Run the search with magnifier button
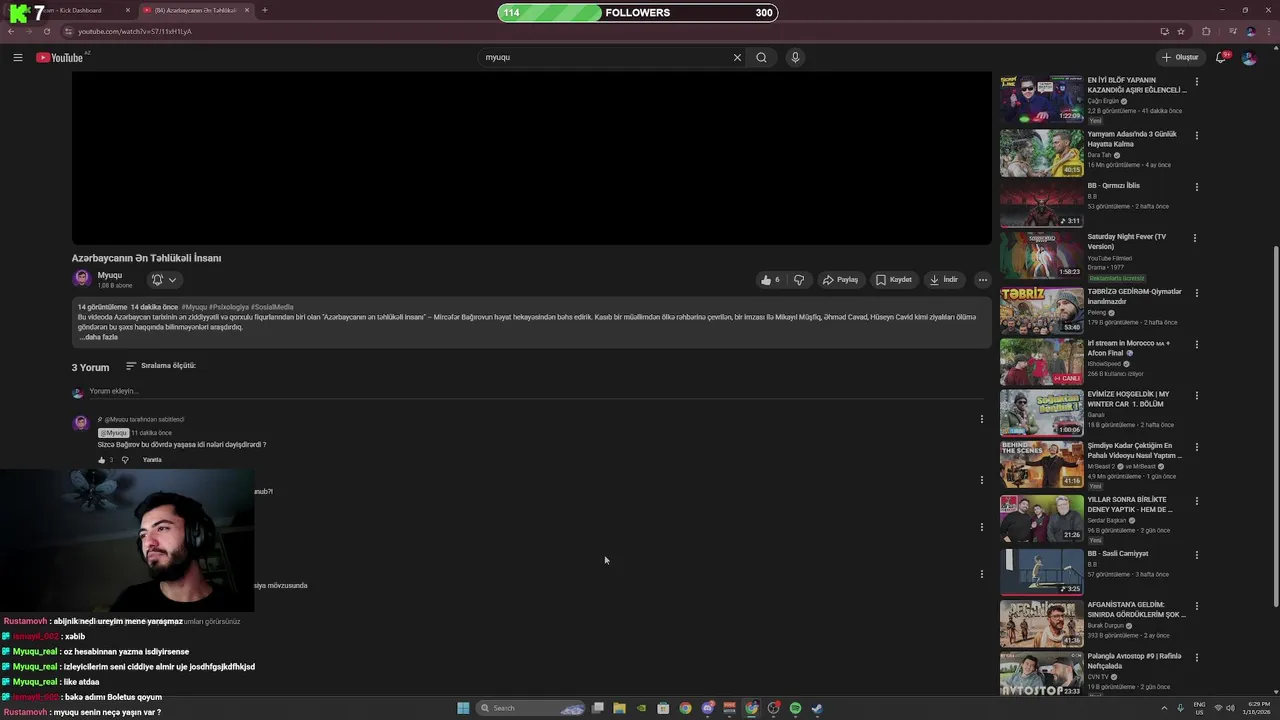 [761, 57]
